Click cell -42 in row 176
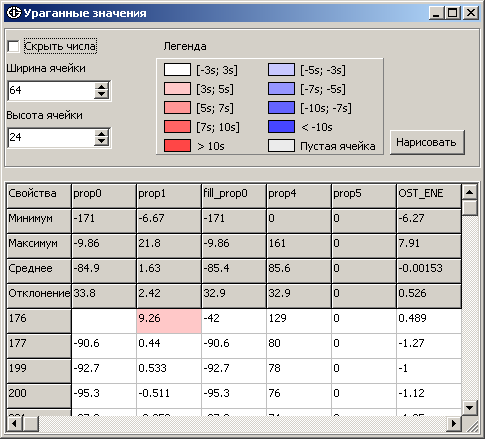 coord(234,321)
